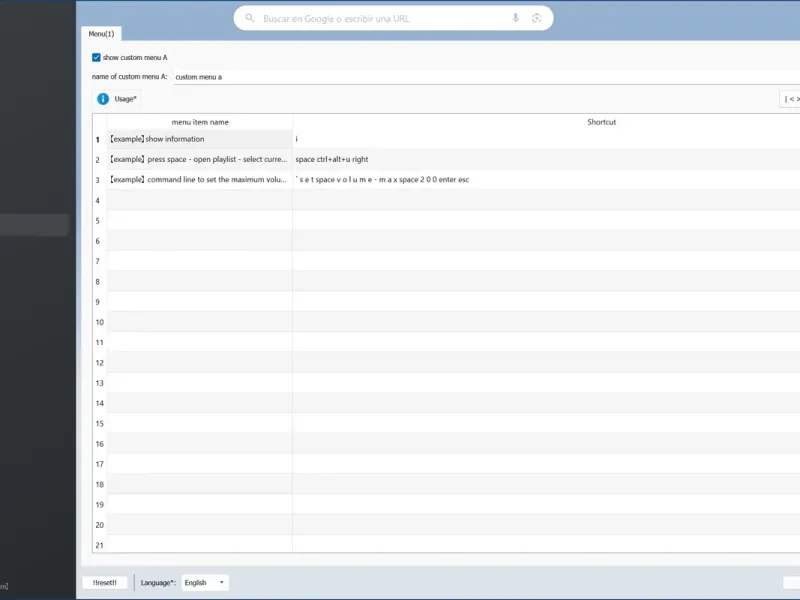The width and height of the screenshot is (800, 600).
Task: Click the empty Shortcut cell in row 15
Action: (546, 423)
